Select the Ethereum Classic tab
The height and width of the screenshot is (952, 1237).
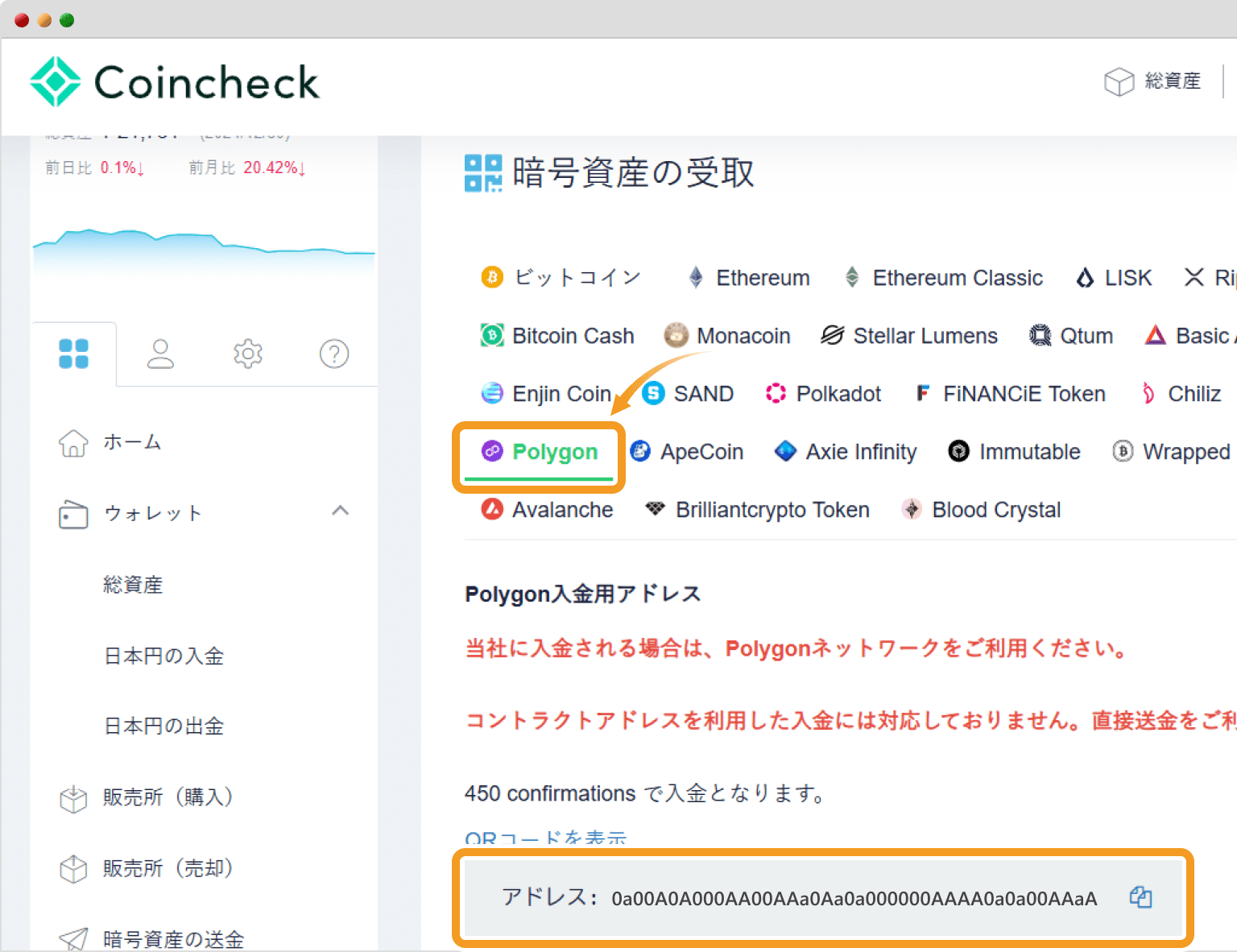(942, 278)
